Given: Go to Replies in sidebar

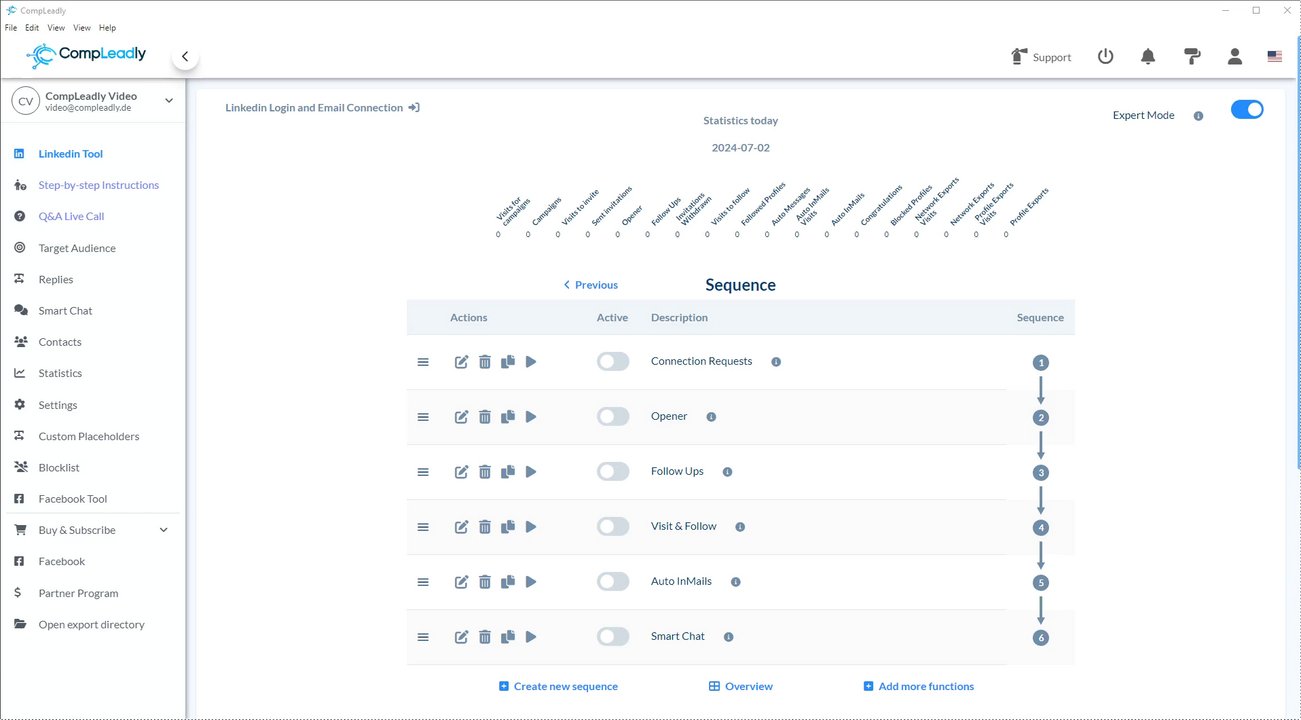Looking at the screenshot, I should (56, 279).
